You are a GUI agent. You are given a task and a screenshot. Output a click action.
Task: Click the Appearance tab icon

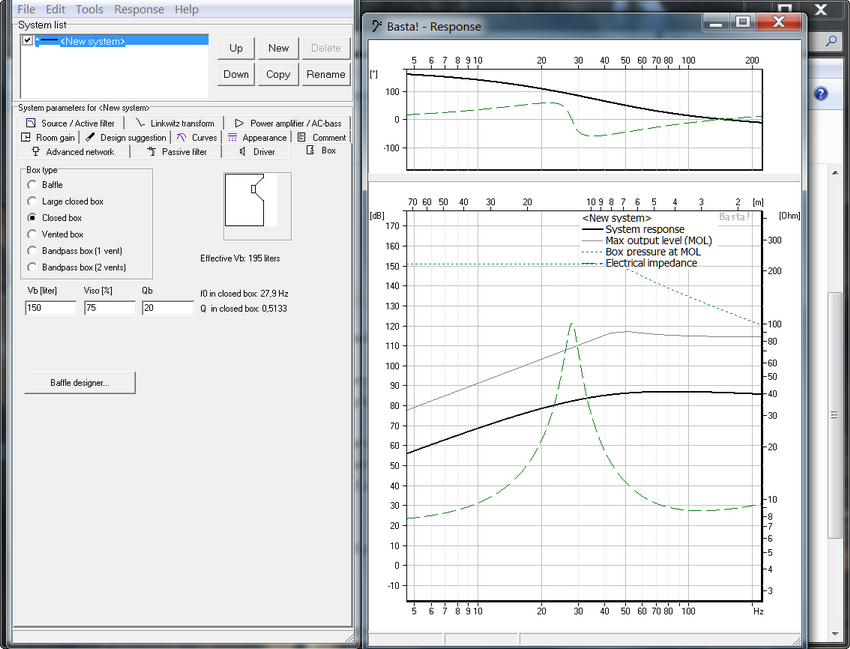232,137
